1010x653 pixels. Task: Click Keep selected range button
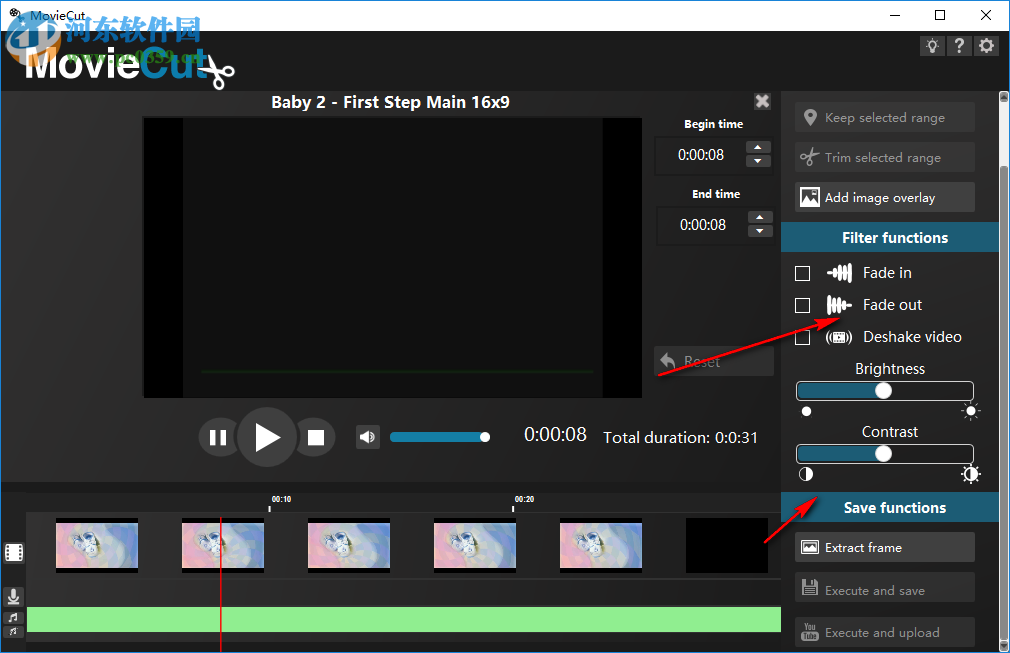[x=884, y=117]
